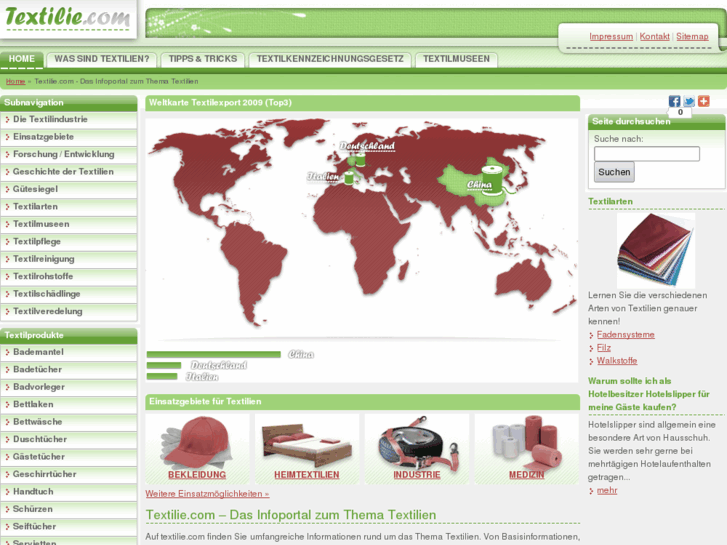This screenshot has width=727, height=545.
Task: Open Textilrohstoffe menu item
Action: click(69, 276)
